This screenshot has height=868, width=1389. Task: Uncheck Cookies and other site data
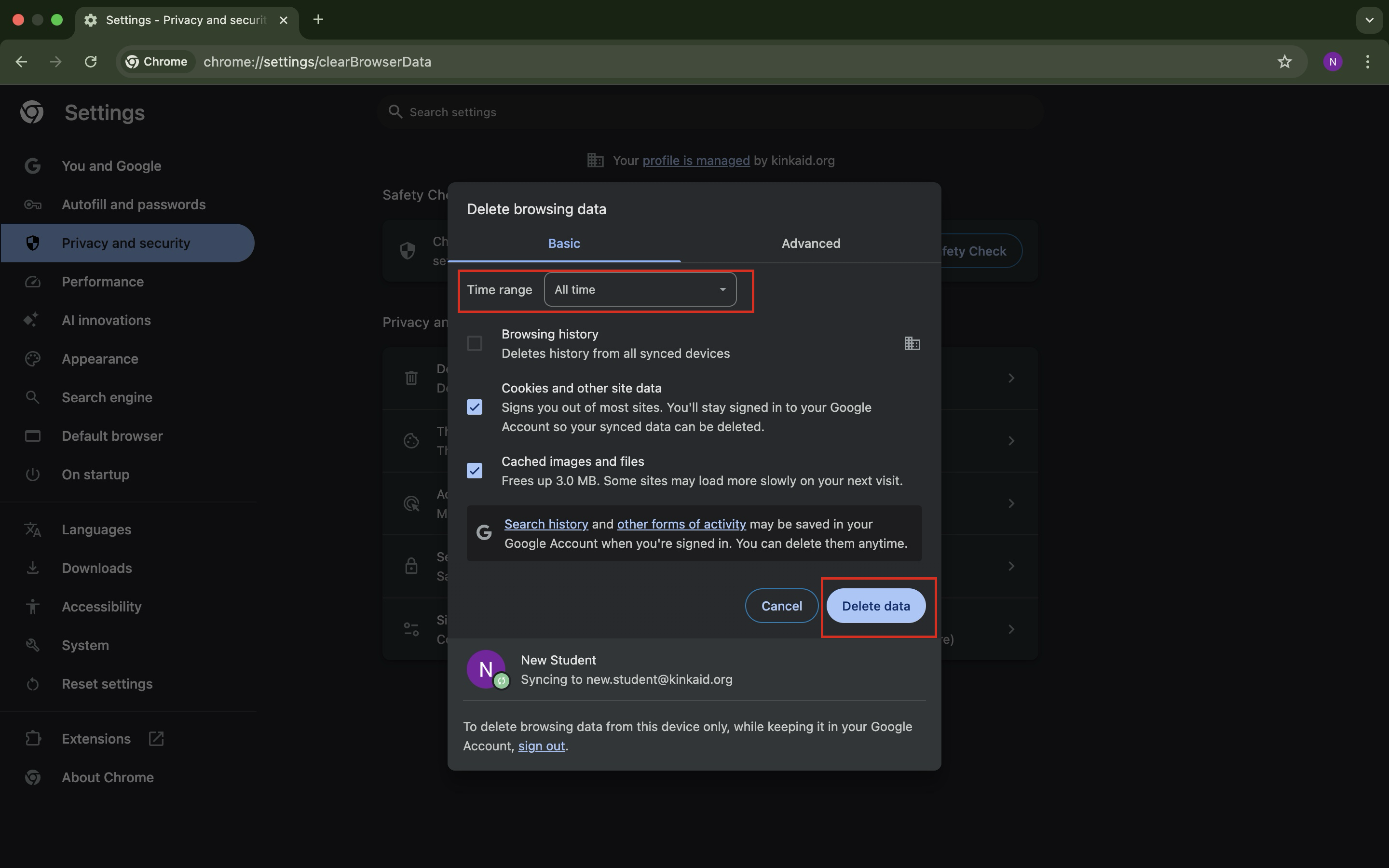(474, 407)
